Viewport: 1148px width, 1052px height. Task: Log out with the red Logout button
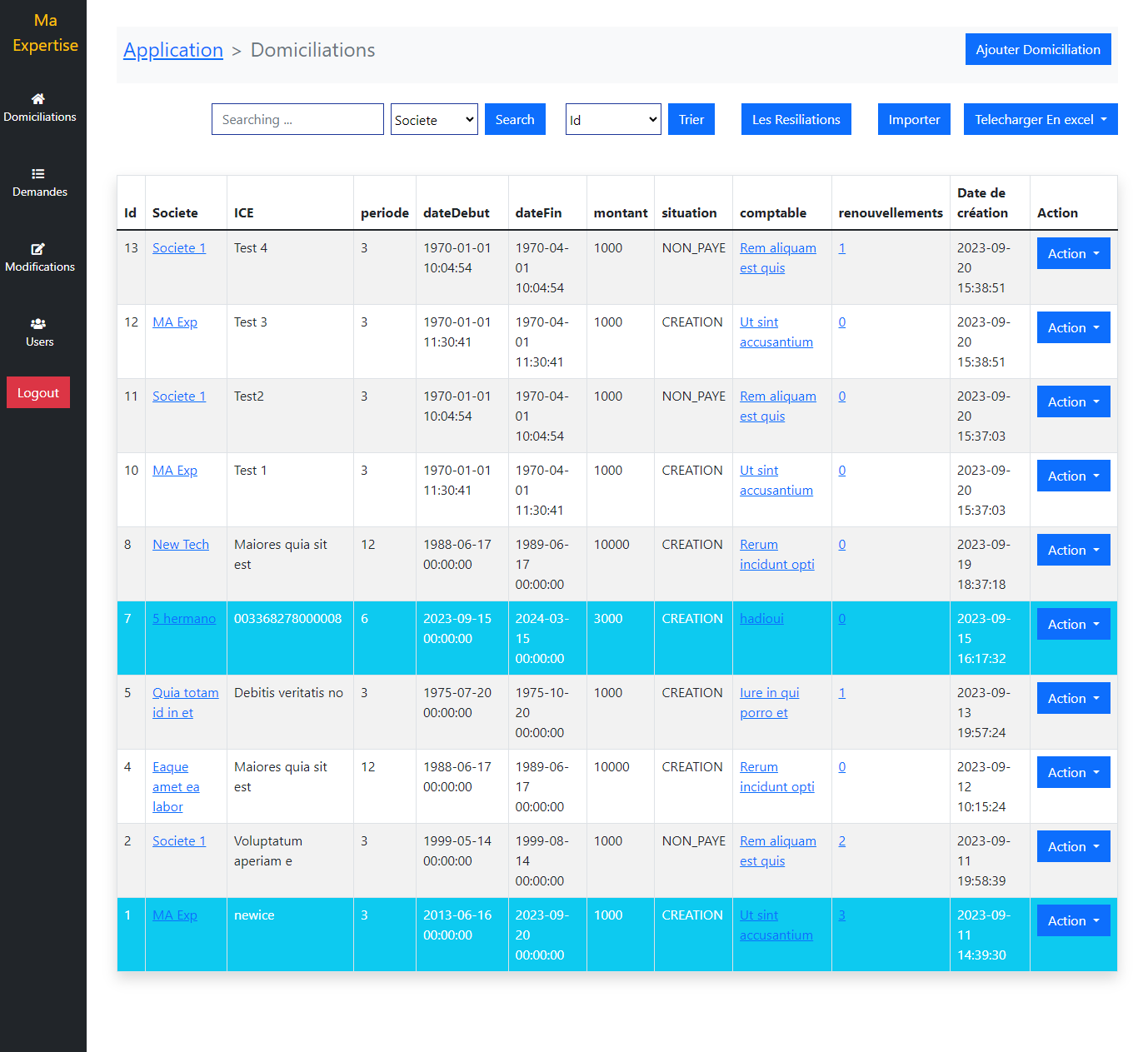38,392
